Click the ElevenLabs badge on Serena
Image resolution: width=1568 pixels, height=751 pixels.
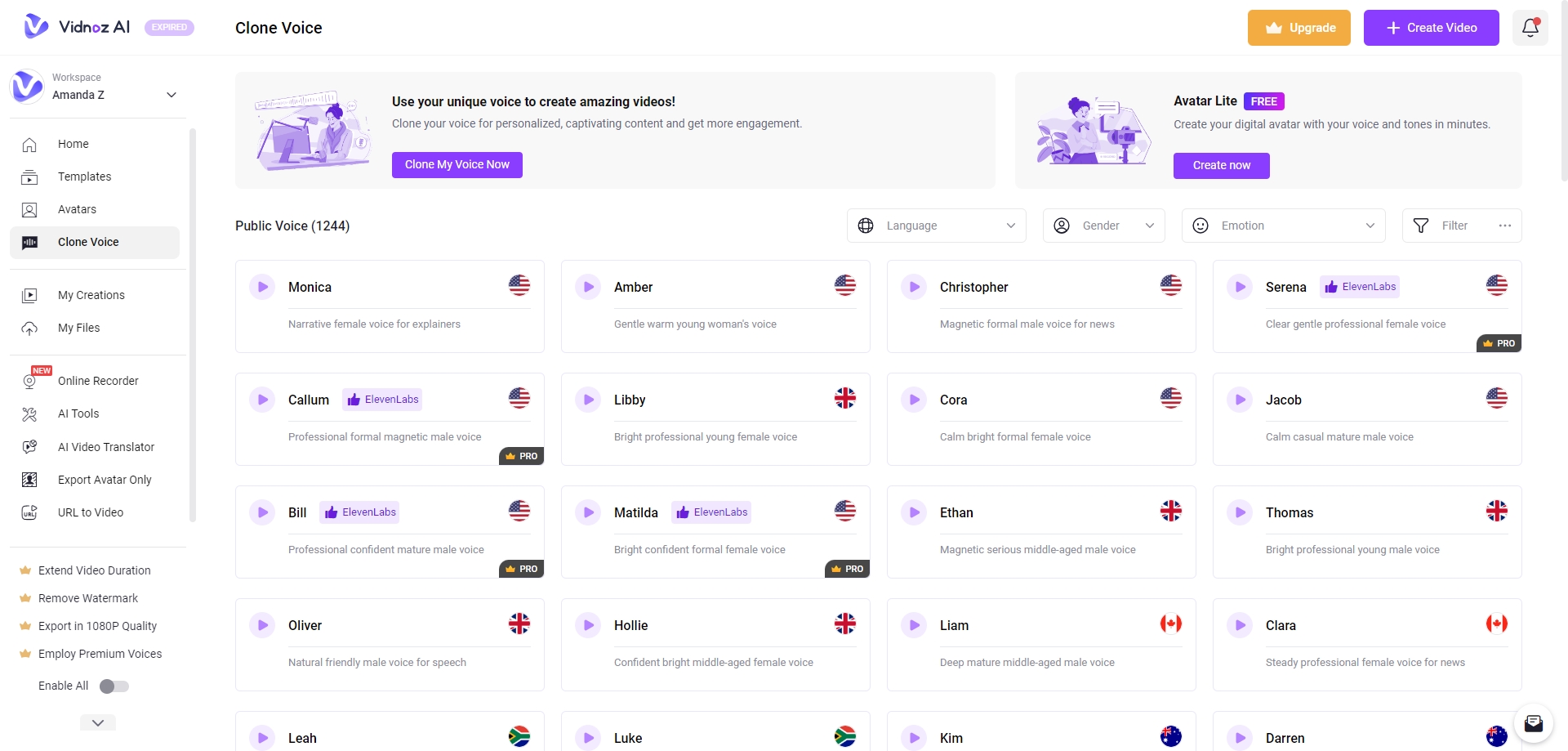(1360, 287)
